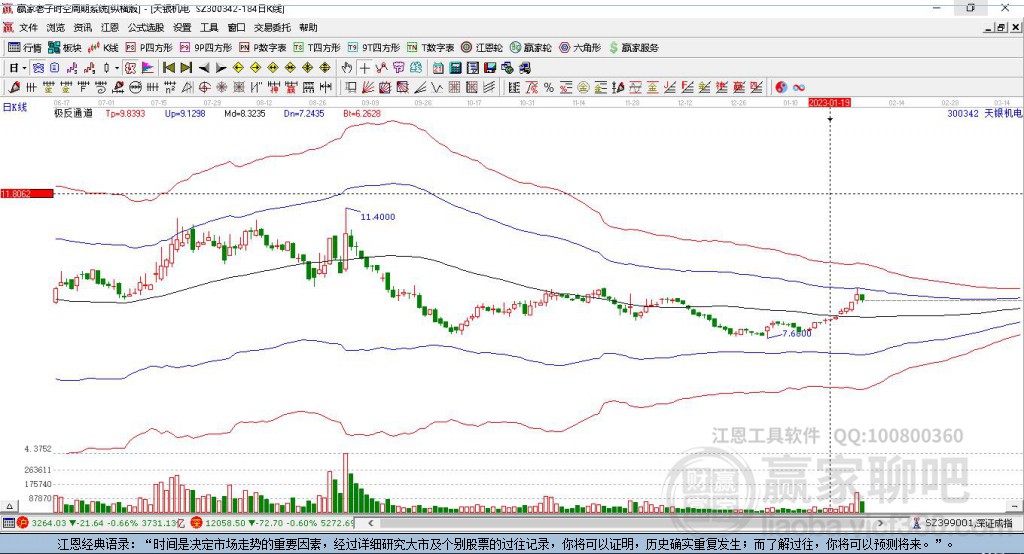Image resolution: width=1024 pixels, height=554 pixels.
Task: Open the 浏览 menu
Action: [x=56, y=27]
